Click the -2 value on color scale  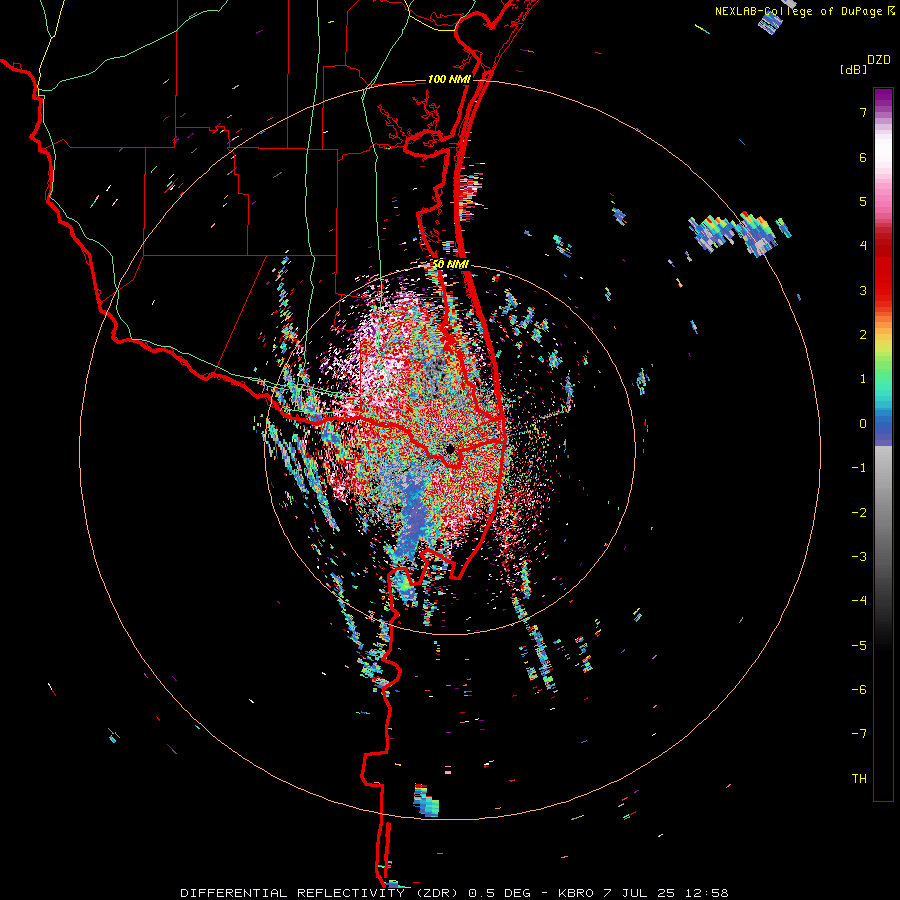[x=859, y=513]
